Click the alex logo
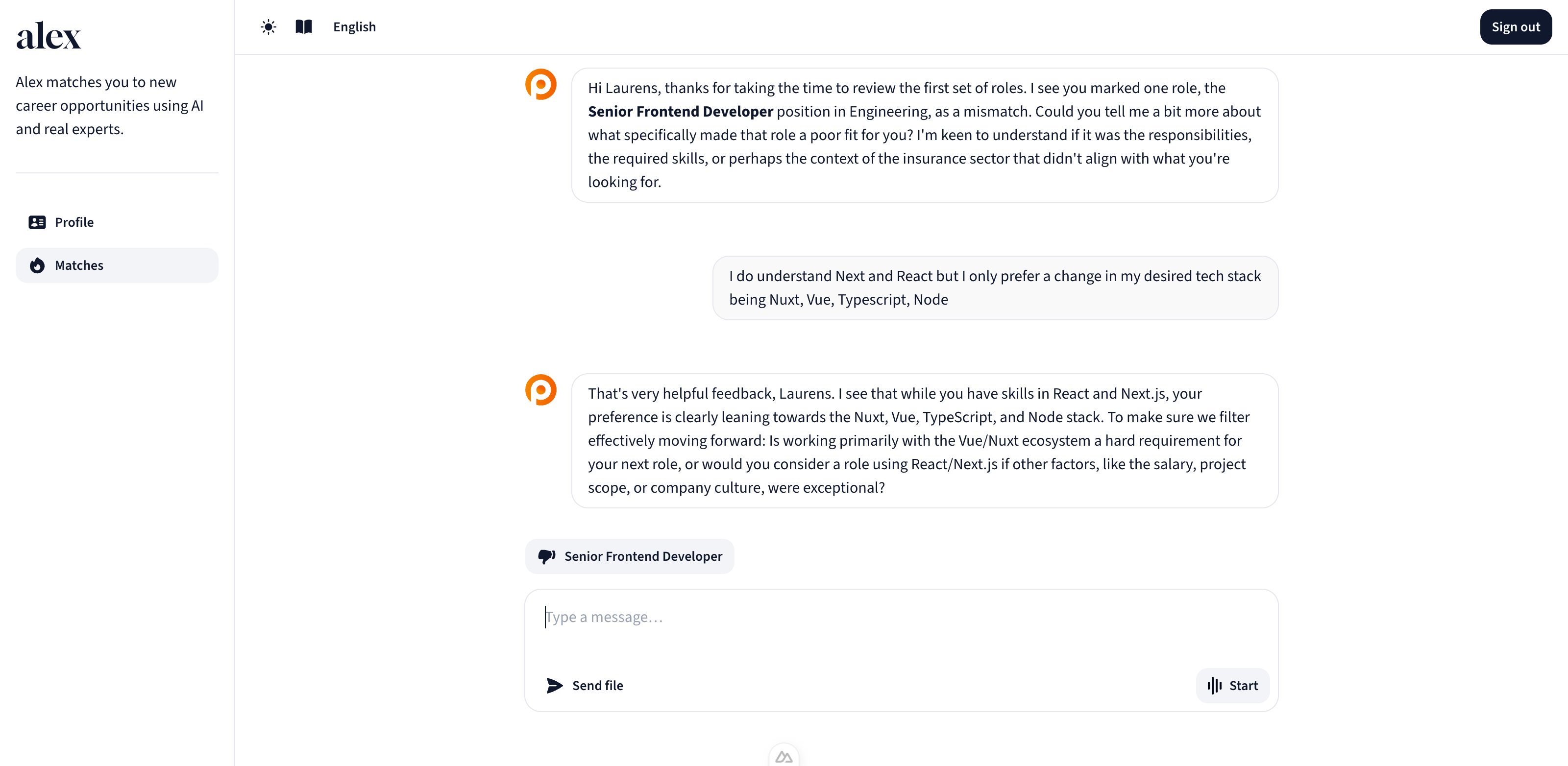This screenshot has width=1568, height=766. click(48, 35)
